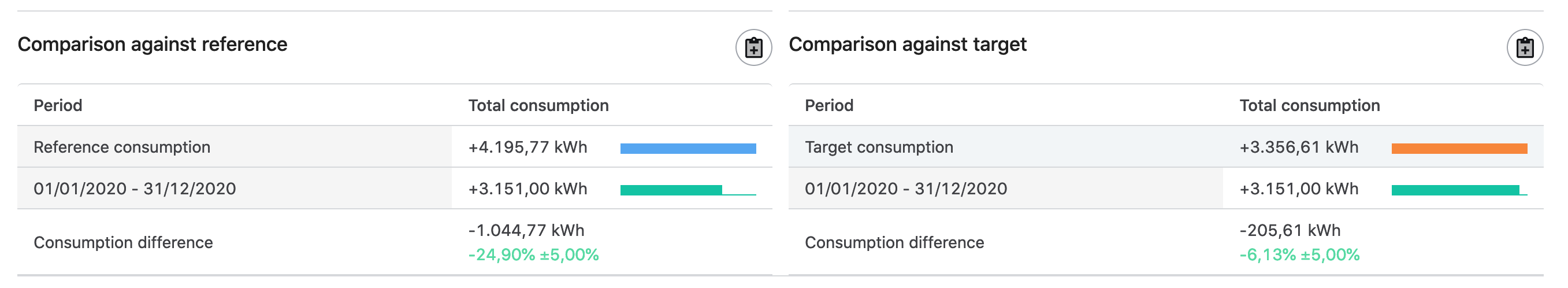Click the -6,13% ±5,00% percentage

coord(1299,254)
